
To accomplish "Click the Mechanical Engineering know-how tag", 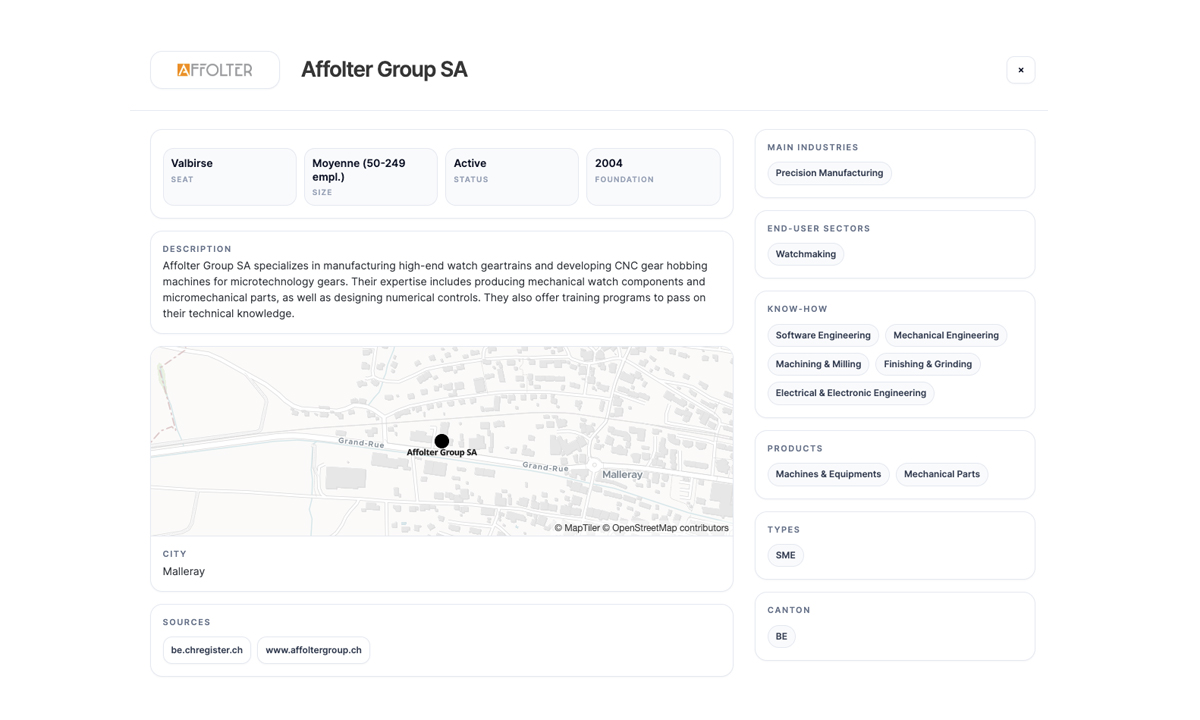I will tap(946, 335).
